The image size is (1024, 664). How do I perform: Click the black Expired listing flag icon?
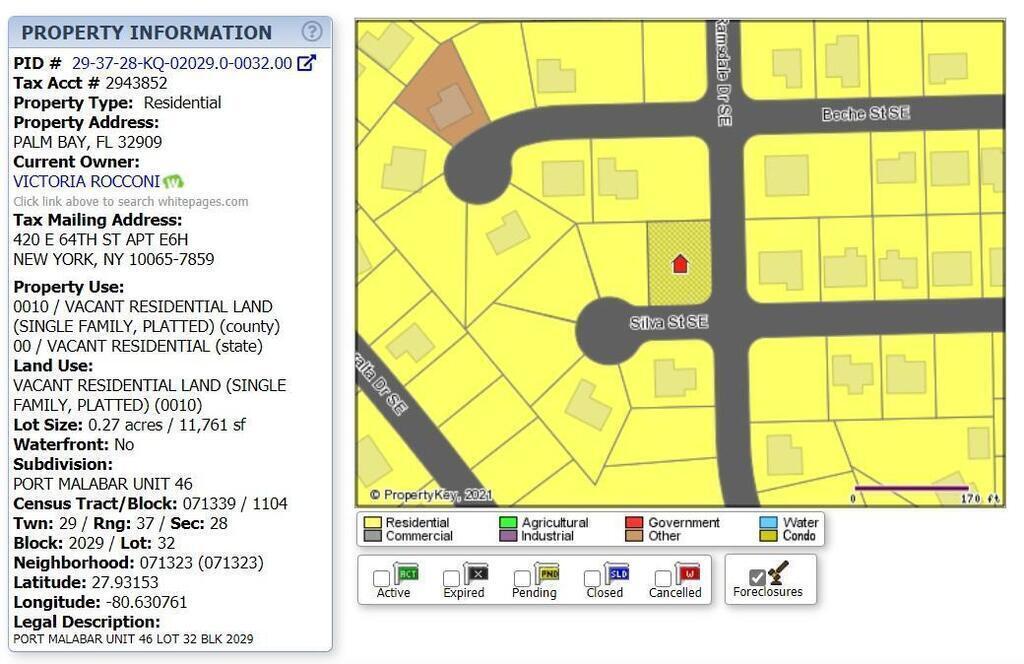coord(476,574)
